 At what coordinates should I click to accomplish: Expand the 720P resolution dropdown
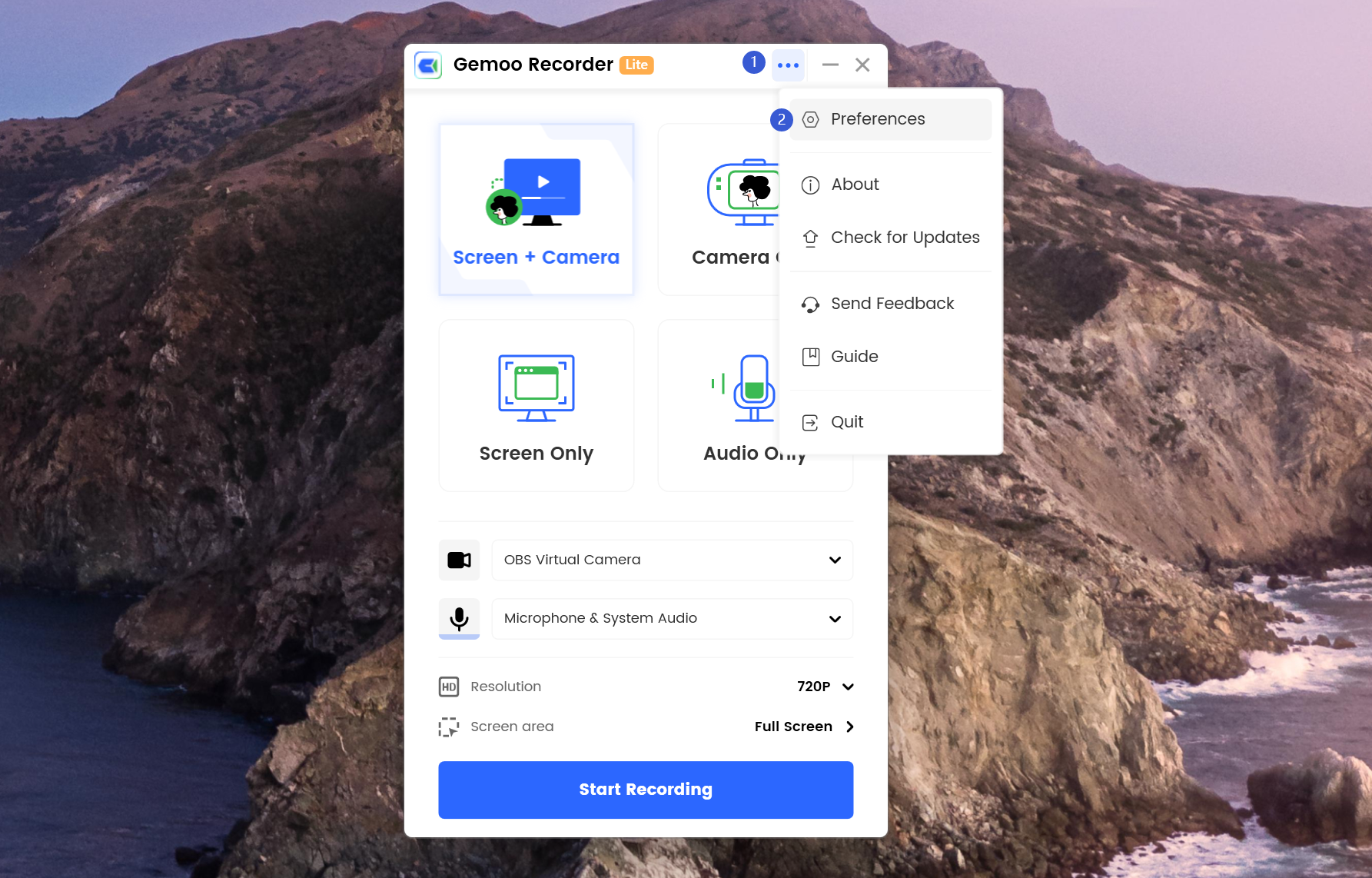pos(826,687)
